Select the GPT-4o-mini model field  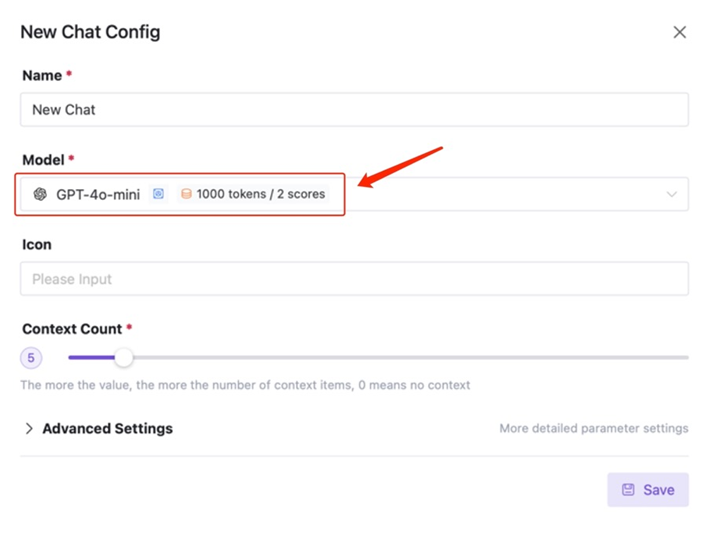tap(354, 194)
